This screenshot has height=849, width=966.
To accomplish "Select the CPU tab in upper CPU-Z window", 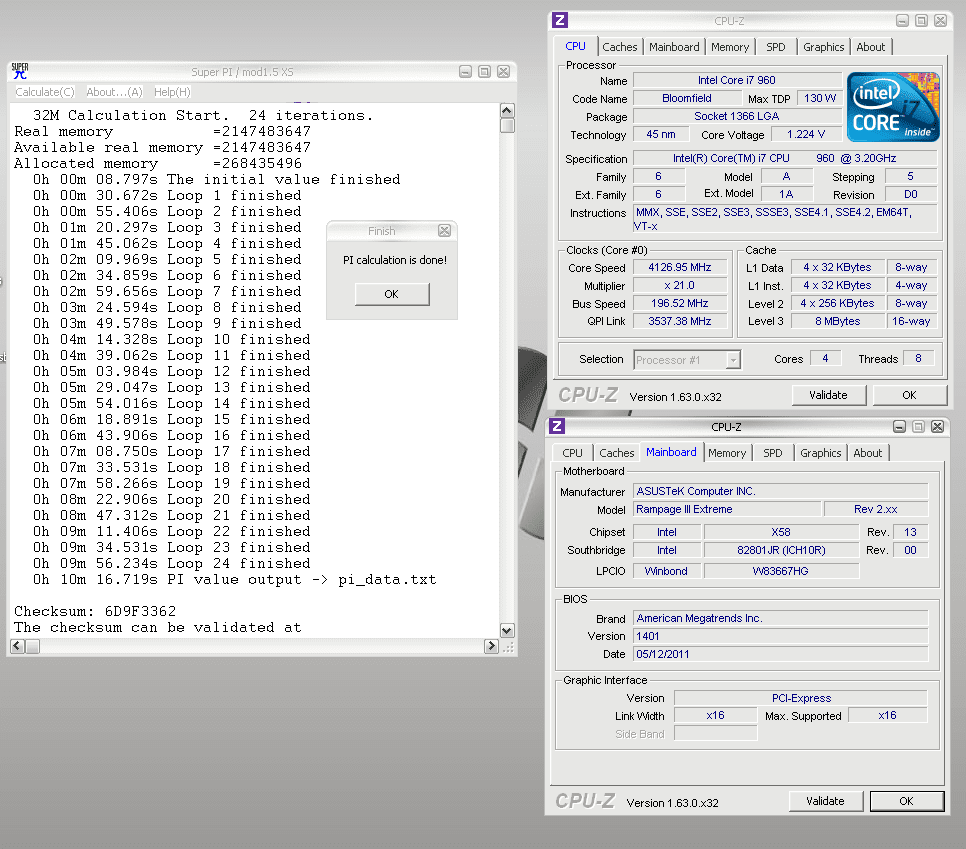I will pos(575,46).
